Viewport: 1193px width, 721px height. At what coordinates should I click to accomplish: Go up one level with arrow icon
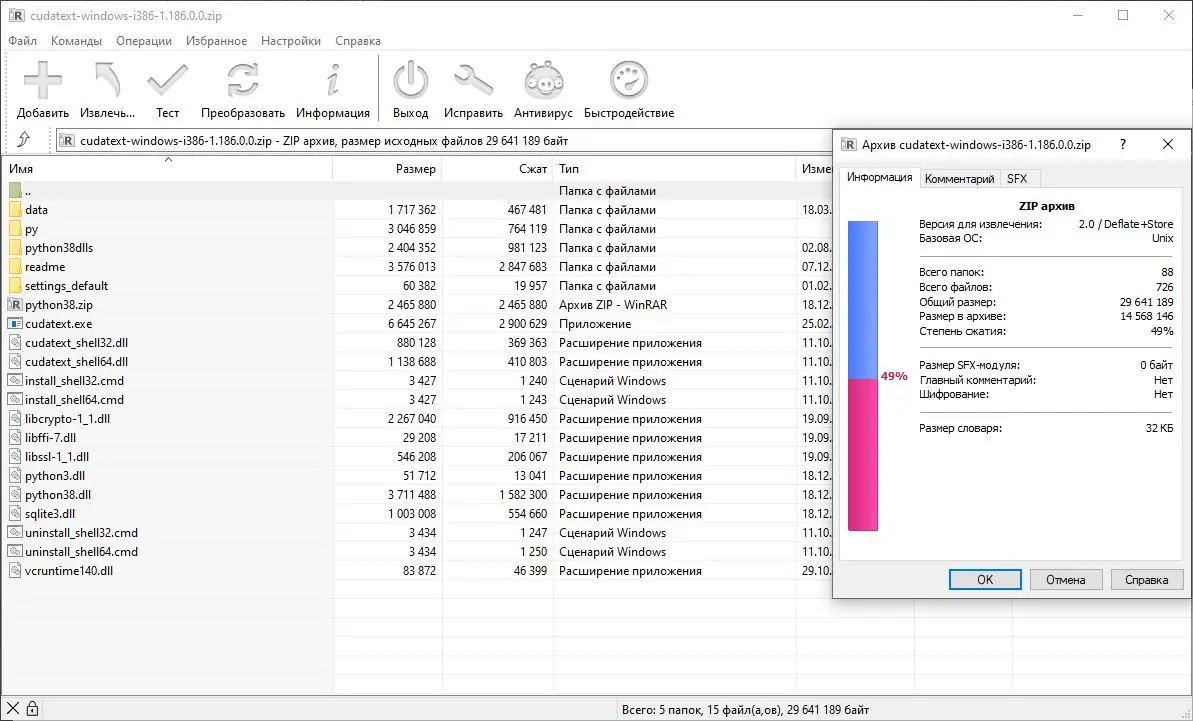coord(24,140)
